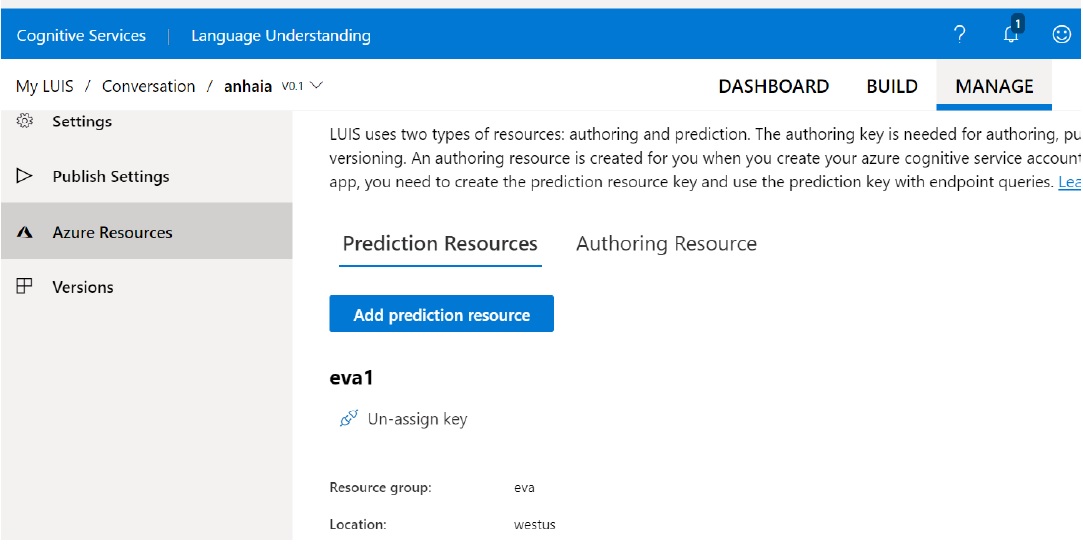Open the notifications bell icon
Viewport: 1083px width, 546px height.
[x=1011, y=34]
